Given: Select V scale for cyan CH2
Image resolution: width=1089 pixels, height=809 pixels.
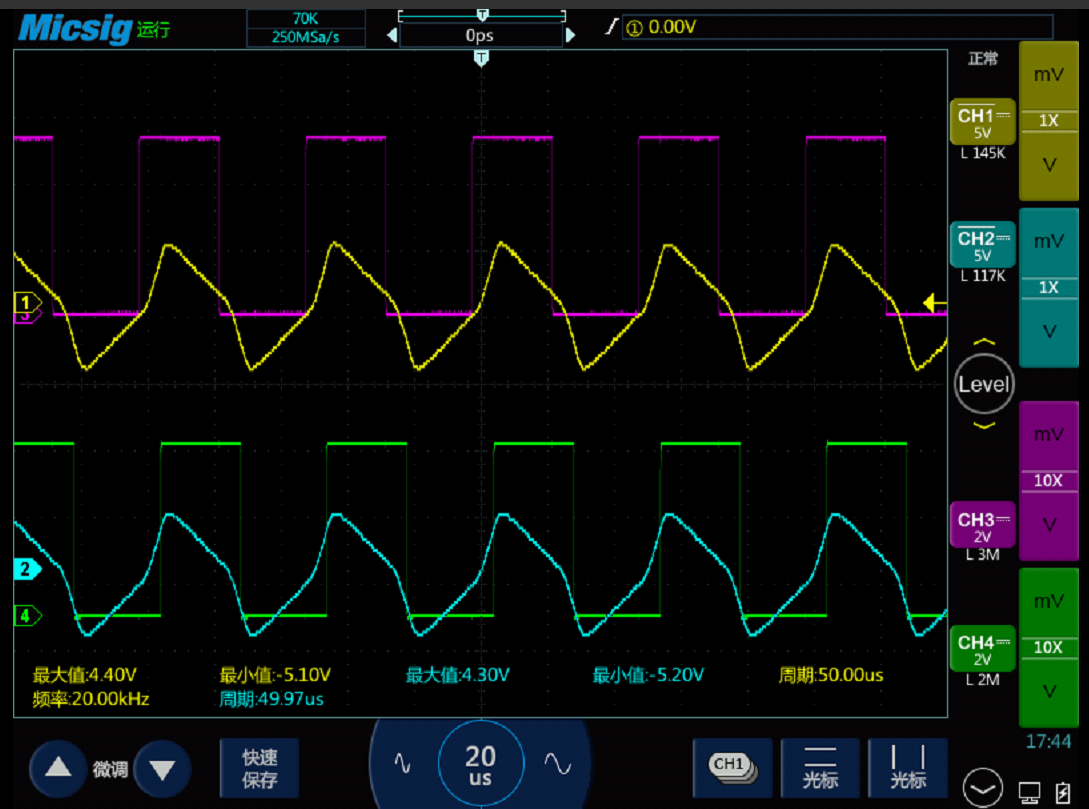Looking at the screenshot, I should pos(1048,332).
